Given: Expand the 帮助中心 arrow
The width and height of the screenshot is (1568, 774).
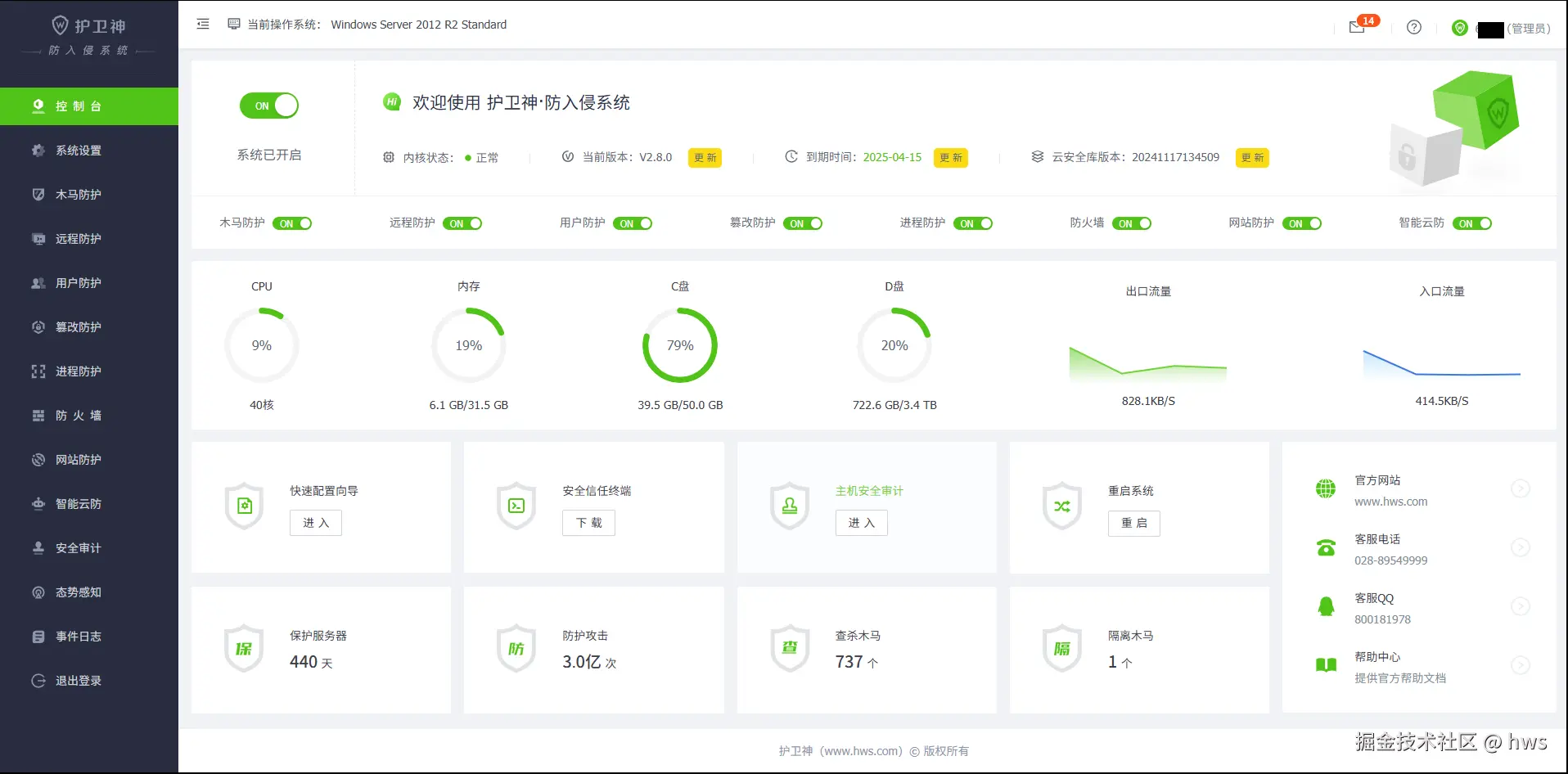Looking at the screenshot, I should tap(1521, 665).
